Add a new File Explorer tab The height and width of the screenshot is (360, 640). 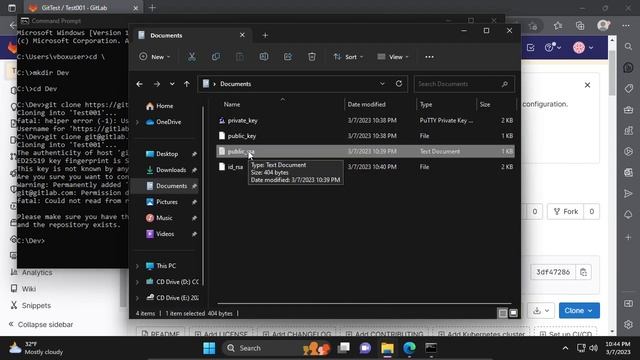tap(265, 36)
